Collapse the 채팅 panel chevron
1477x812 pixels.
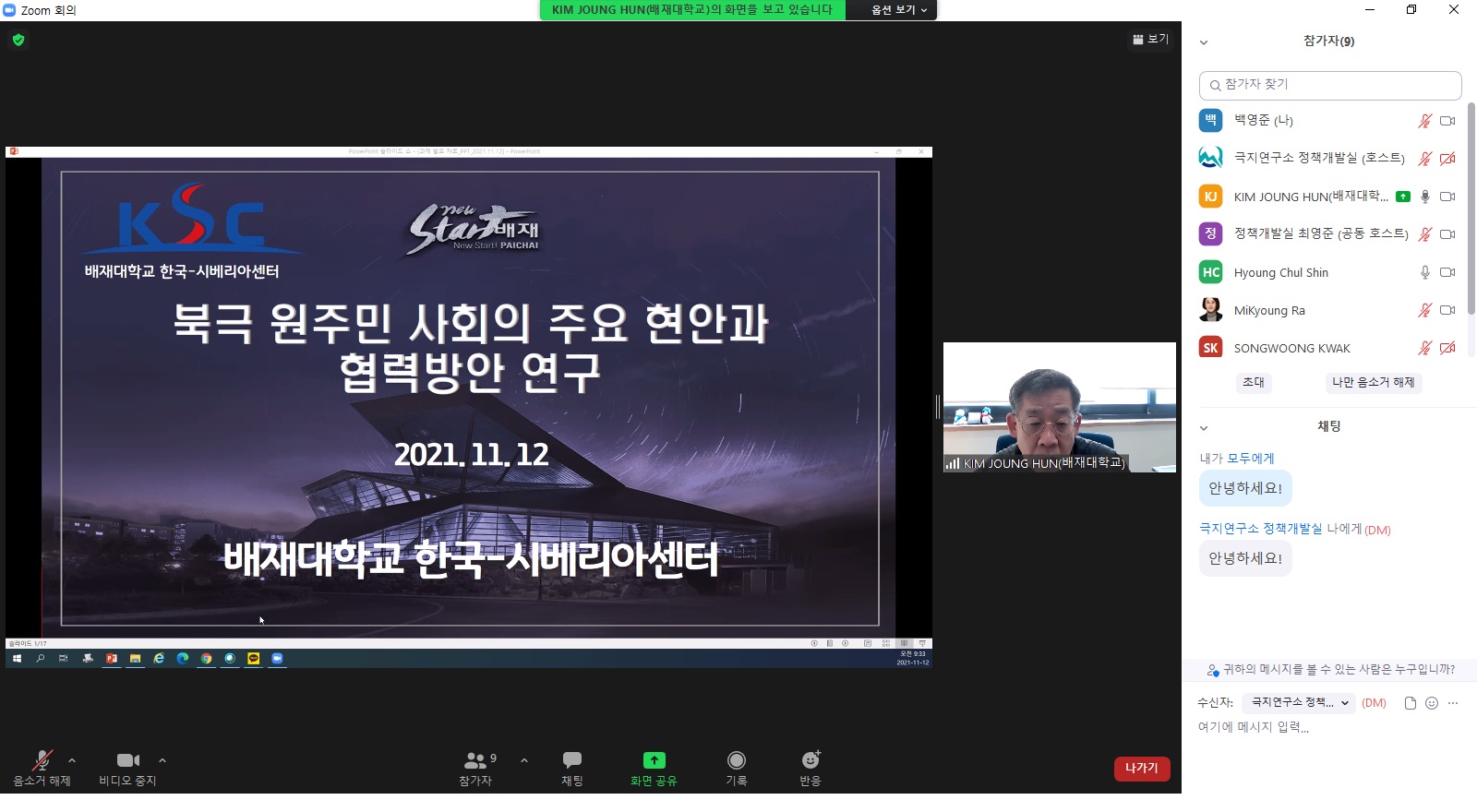[1203, 428]
